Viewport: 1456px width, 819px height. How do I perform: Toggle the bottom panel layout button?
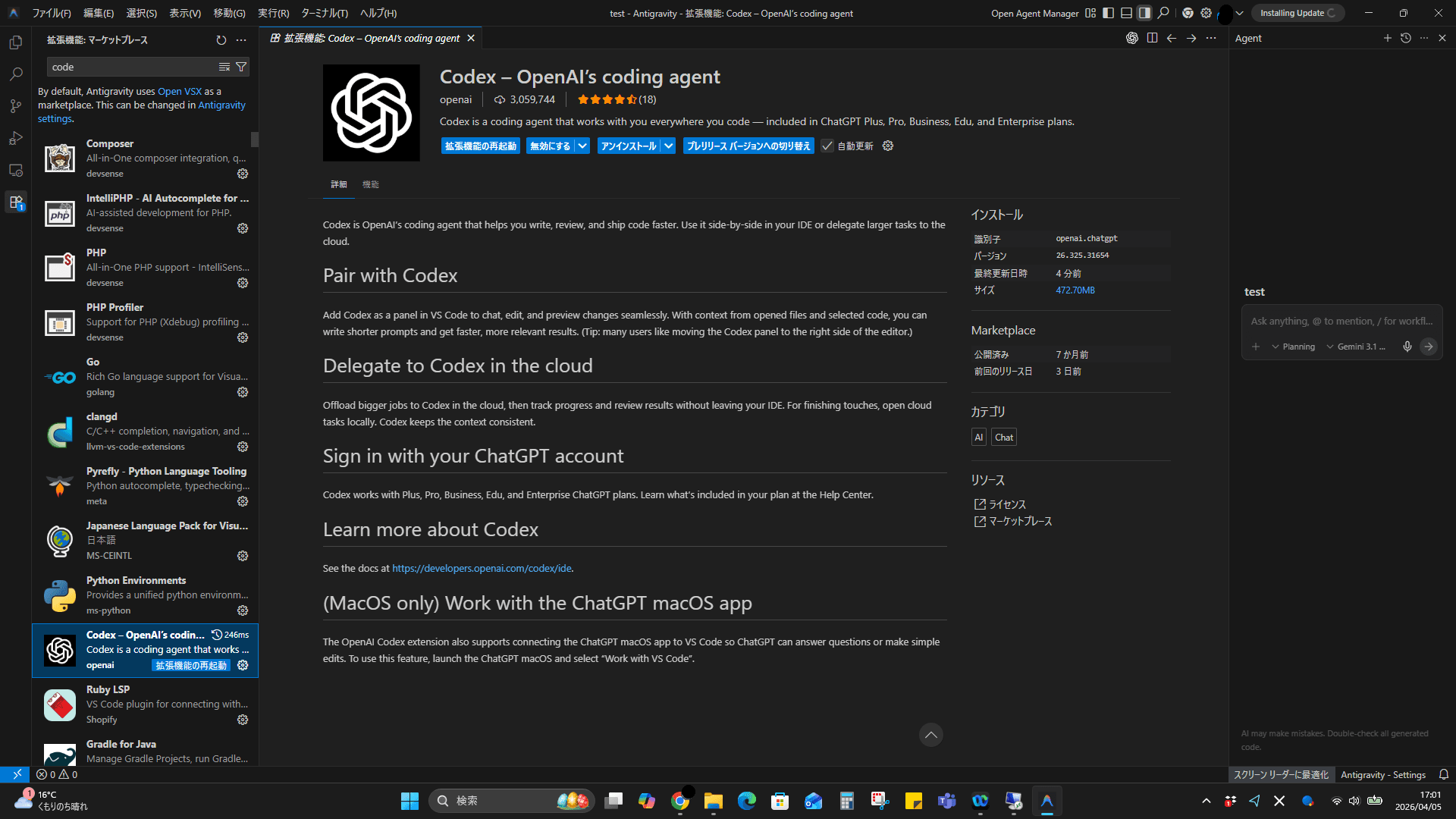[x=1126, y=13]
